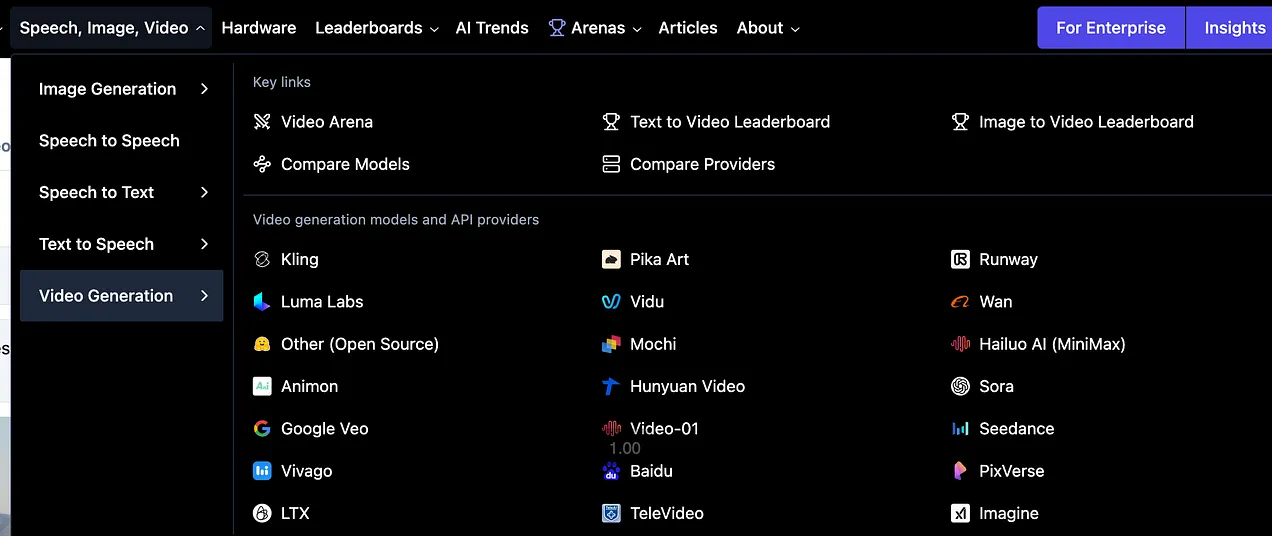1272x536 pixels.
Task: Open the Text to Video Leaderboard link
Action: click(729, 122)
